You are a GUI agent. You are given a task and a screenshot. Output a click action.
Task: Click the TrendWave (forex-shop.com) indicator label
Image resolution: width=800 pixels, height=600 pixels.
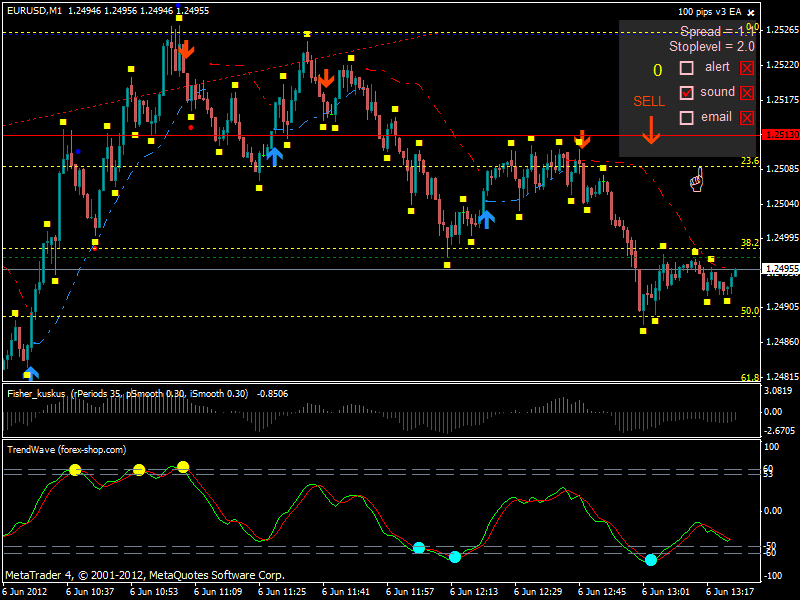(67, 449)
